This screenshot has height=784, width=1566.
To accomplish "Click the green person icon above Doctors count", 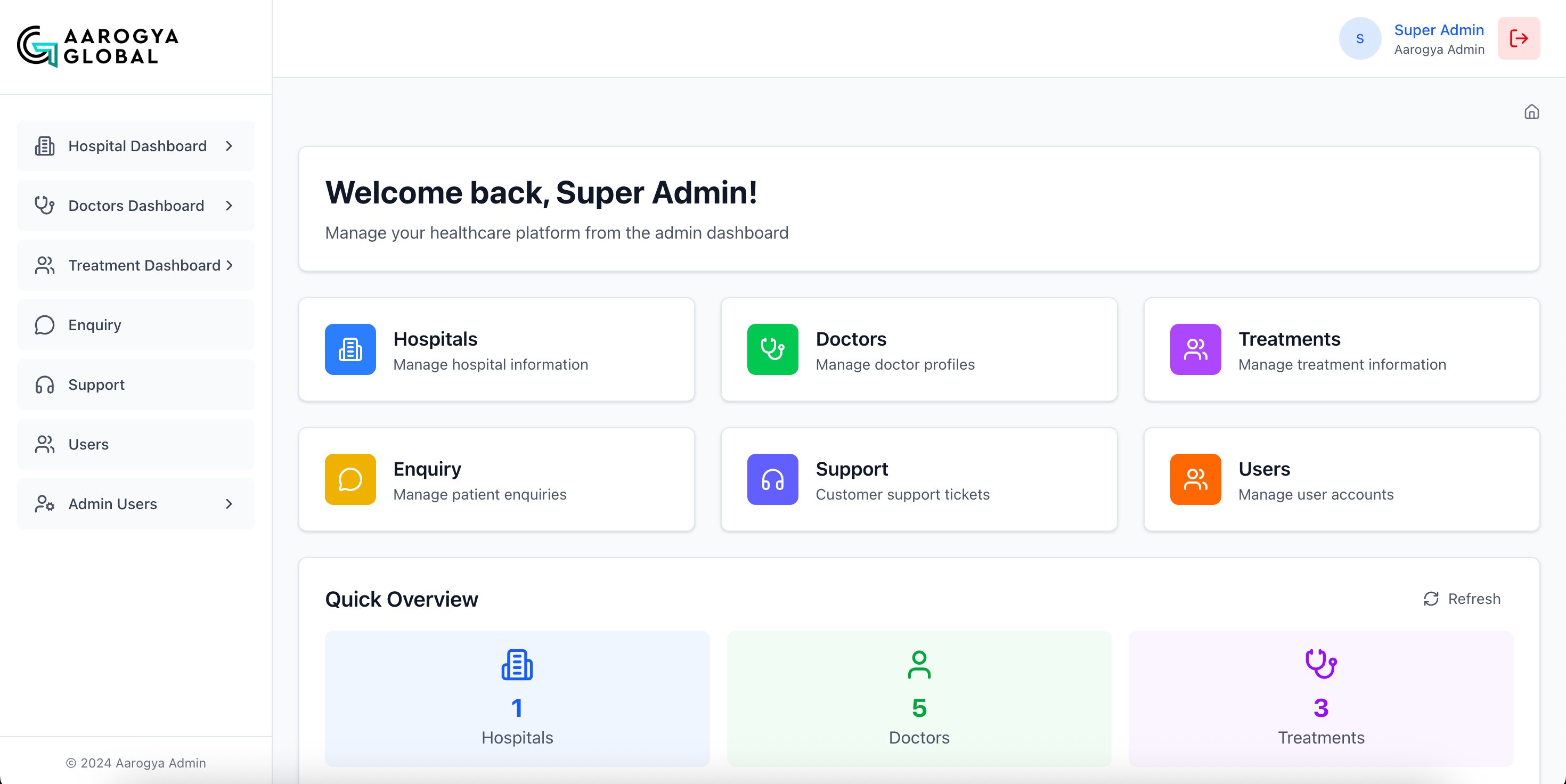I will click(x=919, y=664).
